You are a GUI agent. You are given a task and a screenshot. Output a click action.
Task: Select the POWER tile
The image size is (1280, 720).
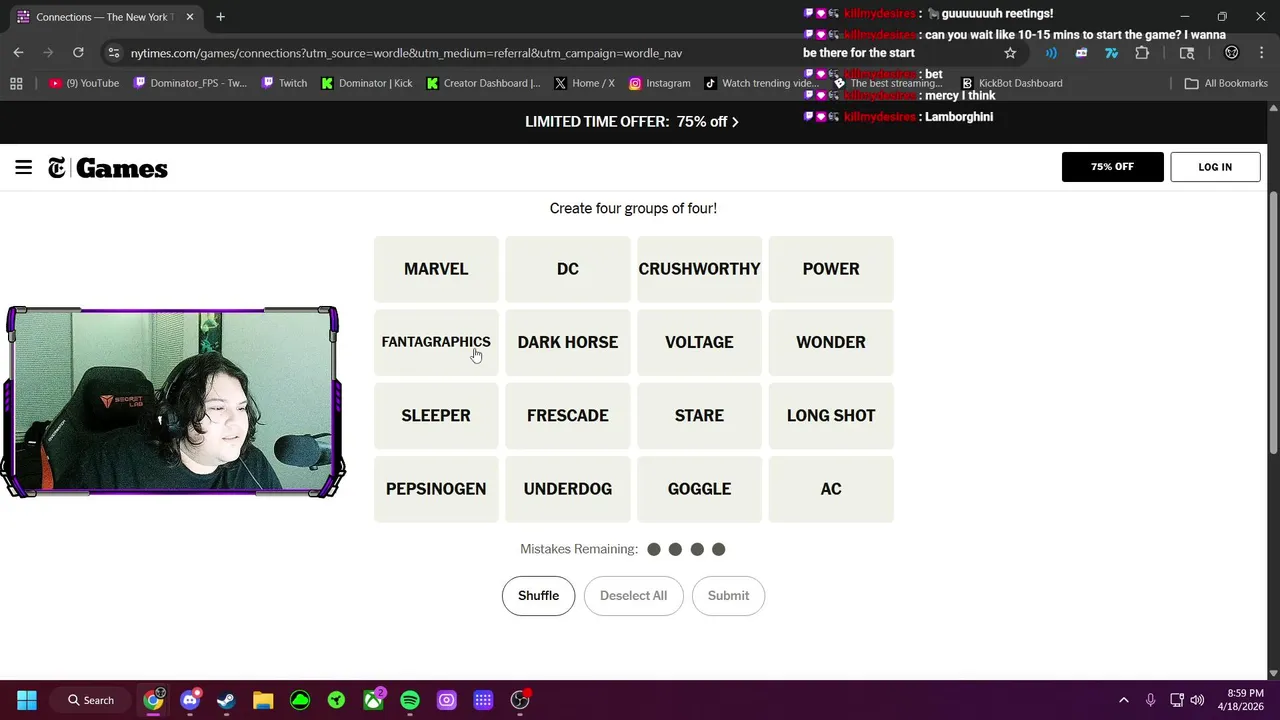point(831,269)
